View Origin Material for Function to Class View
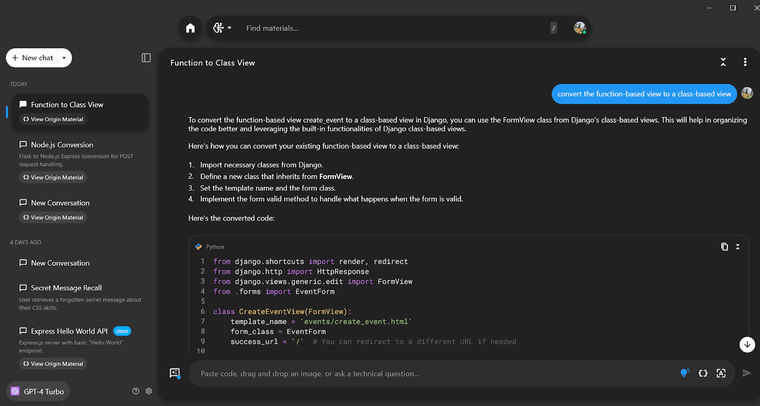760x406 pixels. [x=53, y=119]
